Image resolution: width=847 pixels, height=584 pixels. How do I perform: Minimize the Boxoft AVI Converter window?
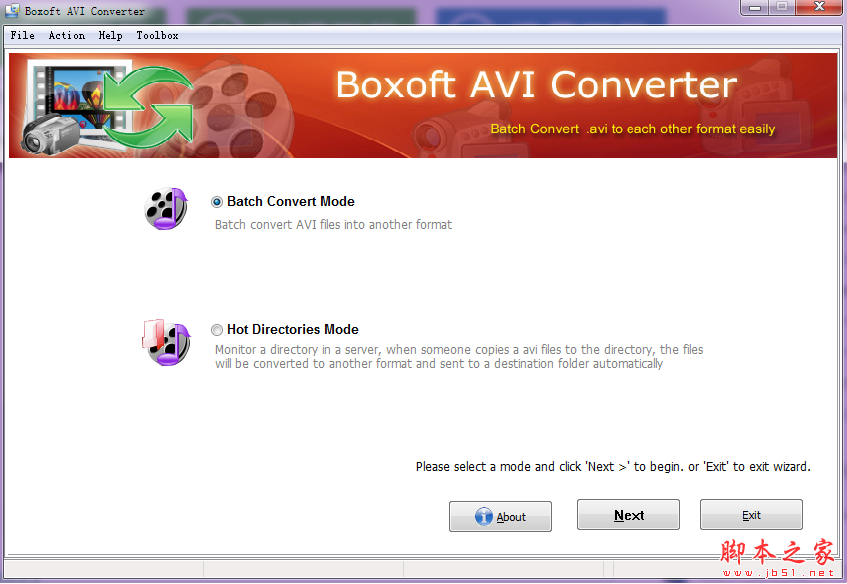pyautogui.click(x=755, y=8)
